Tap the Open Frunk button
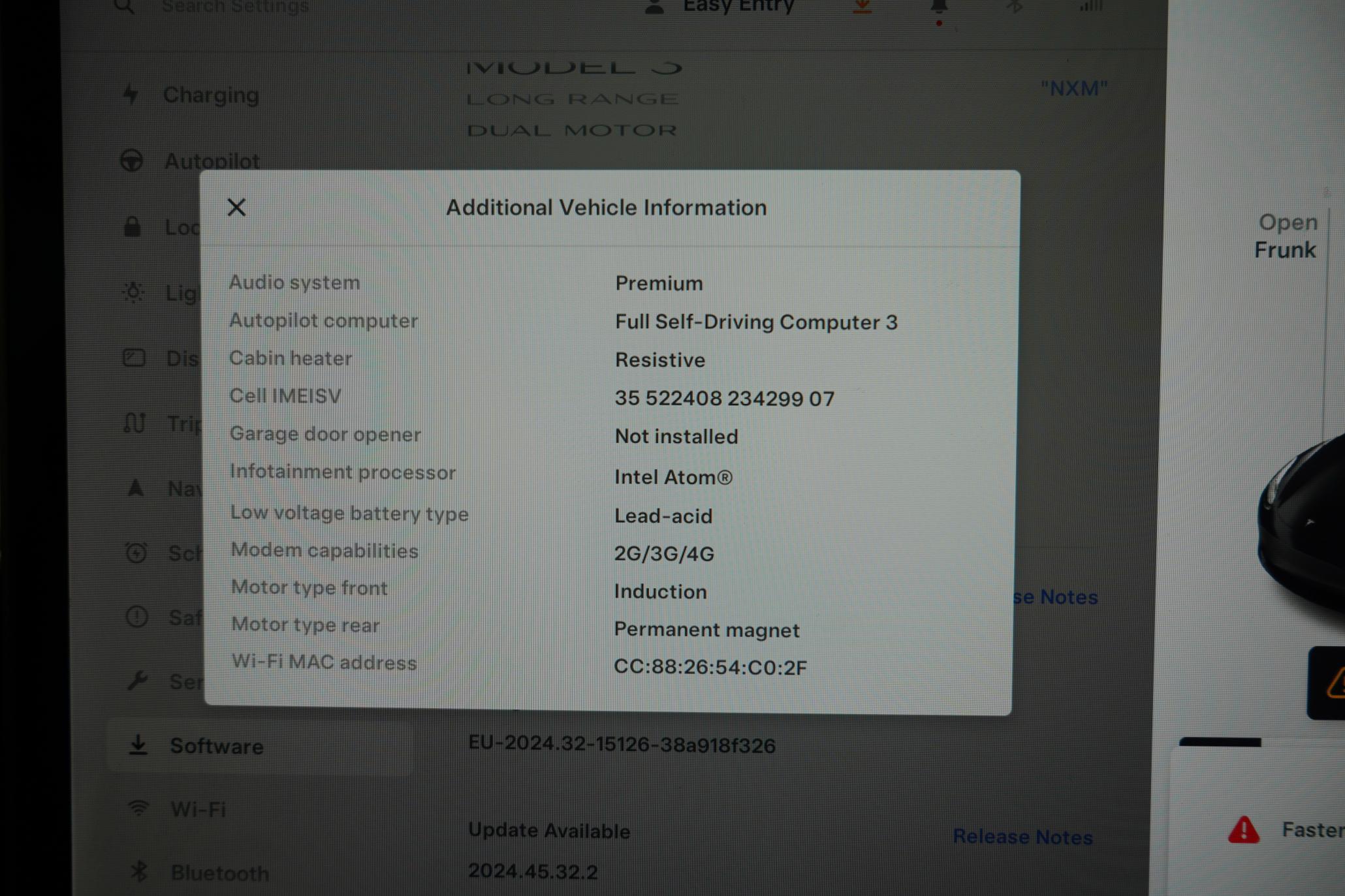The width and height of the screenshot is (1345, 896). pyautogui.click(x=1286, y=236)
